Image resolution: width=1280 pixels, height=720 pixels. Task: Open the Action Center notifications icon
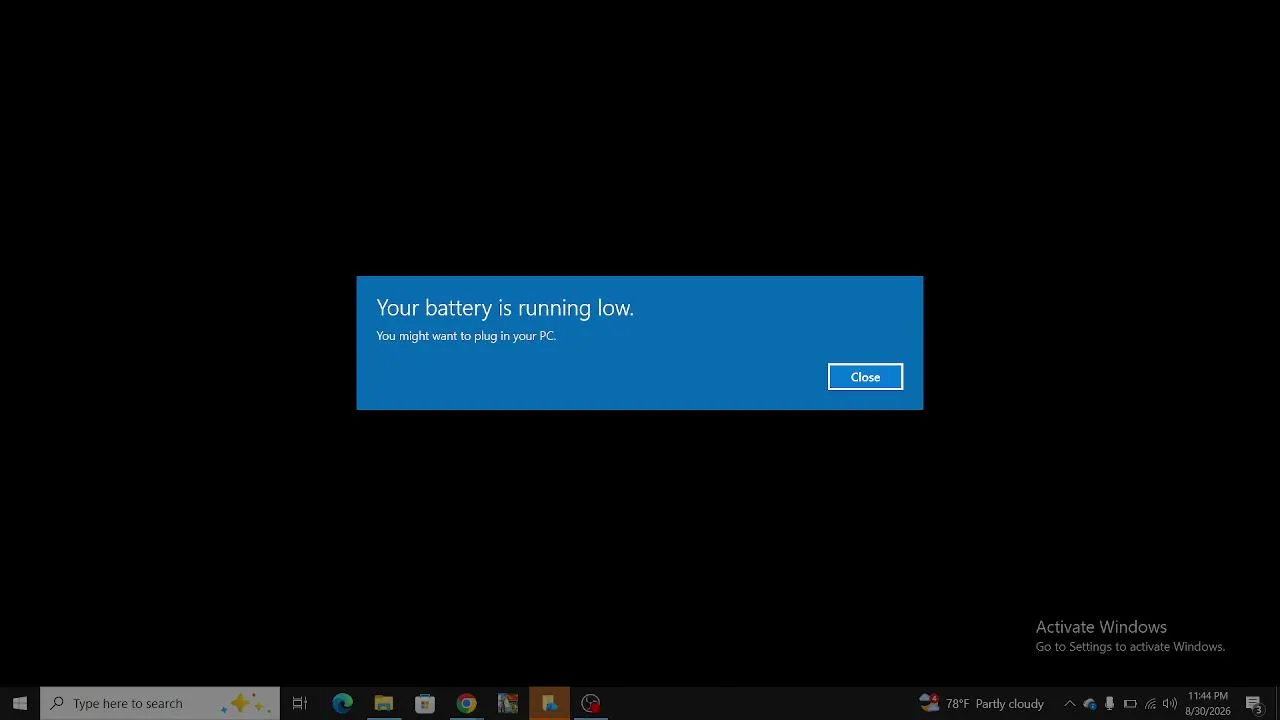(x=1254, y=703)
